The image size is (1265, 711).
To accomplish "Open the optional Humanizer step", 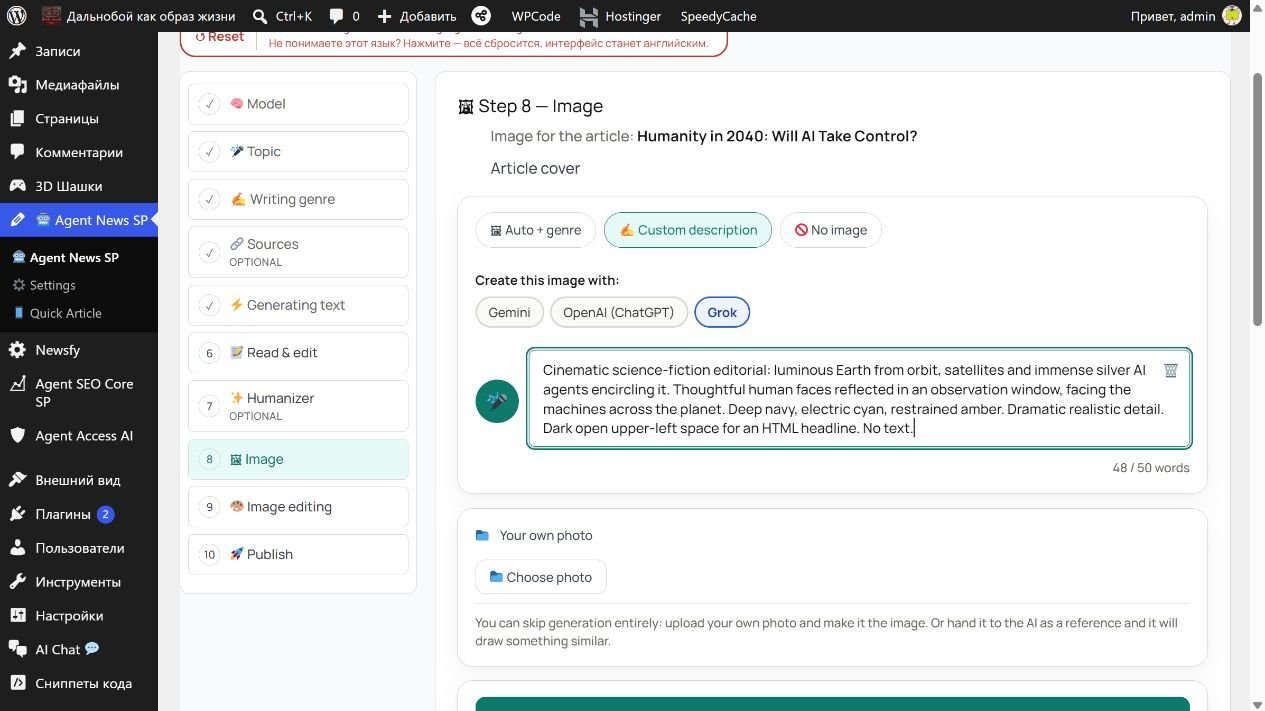I will pos(298,406).
